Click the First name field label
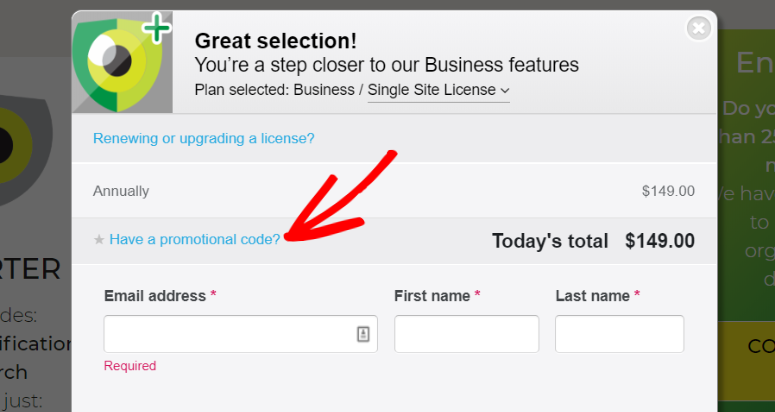 click(x=432, y=296)
